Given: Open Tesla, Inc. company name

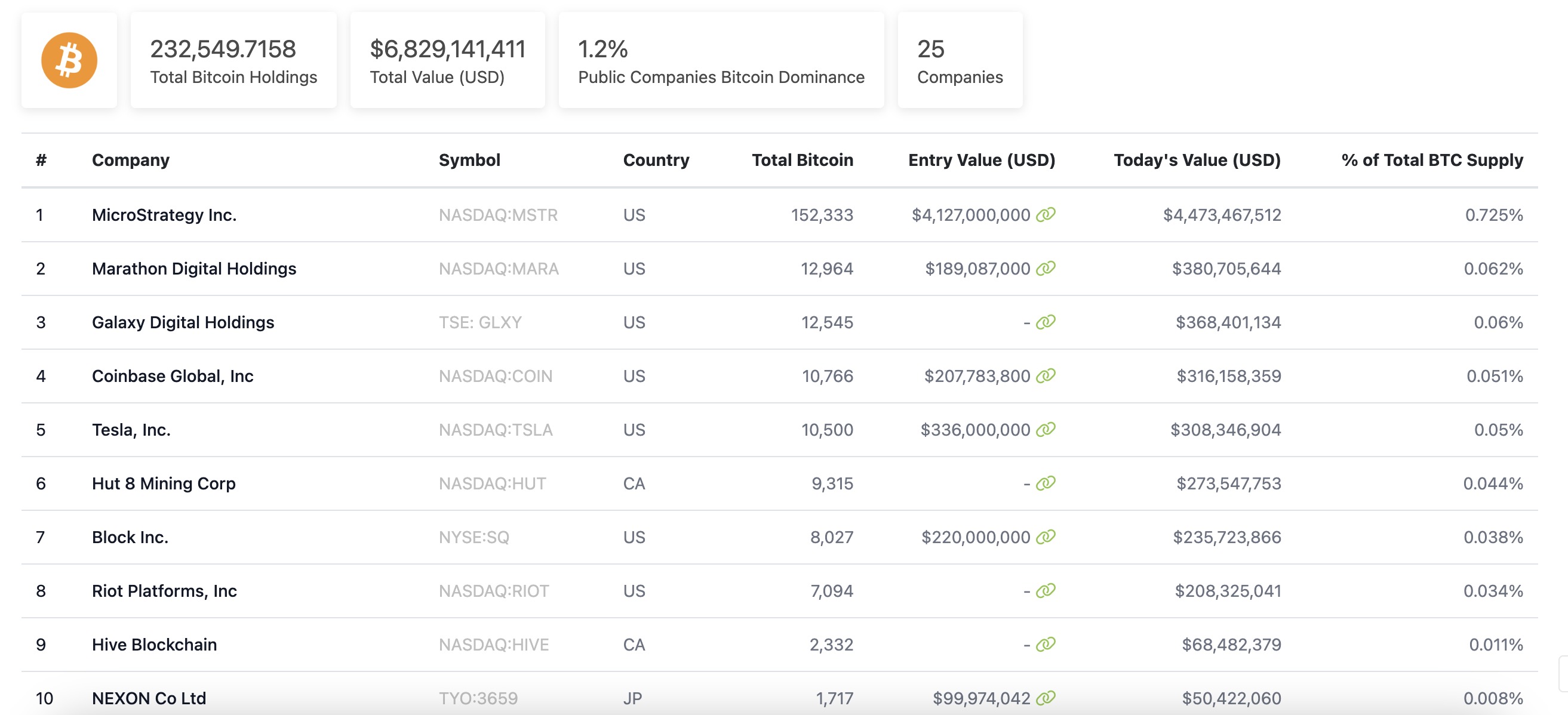Looking at the screenshot, I should point(131,430).
